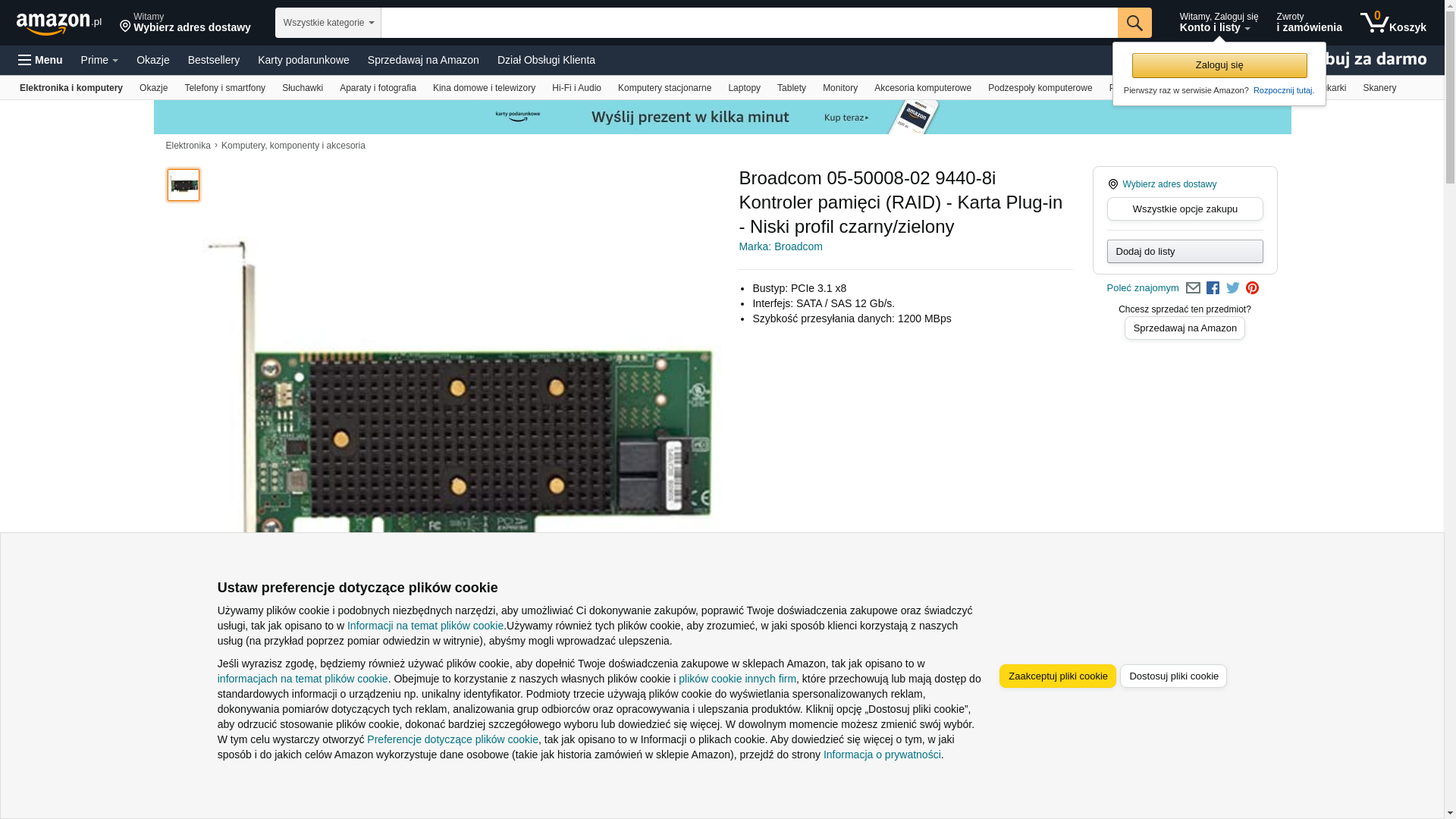This screenshot has height=819, width=1456.
Task: Expand Wszystkie kategorie search dropdown
Action: [328, 23]
